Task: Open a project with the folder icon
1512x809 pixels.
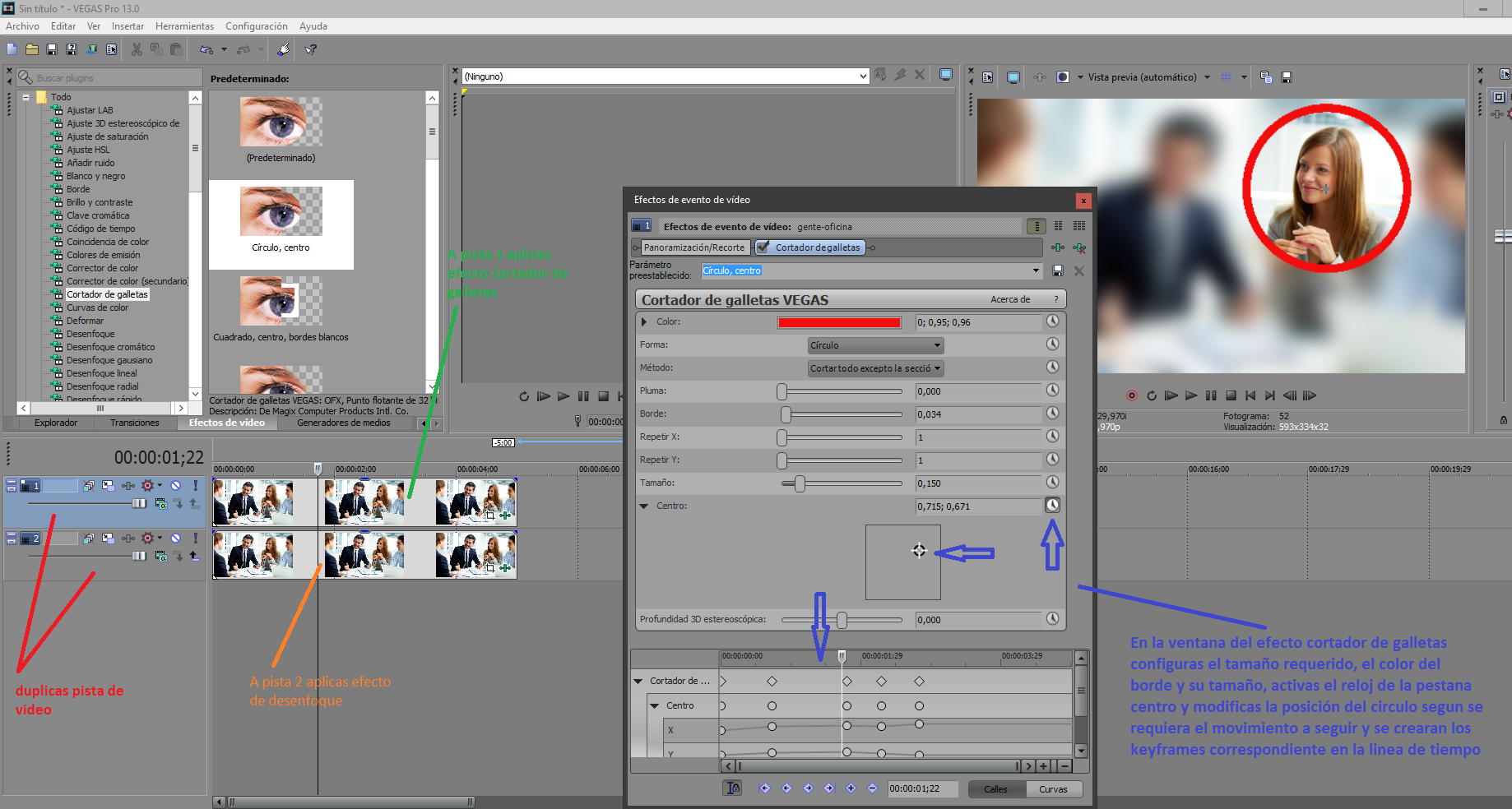Action: click(x=31, y=49)
